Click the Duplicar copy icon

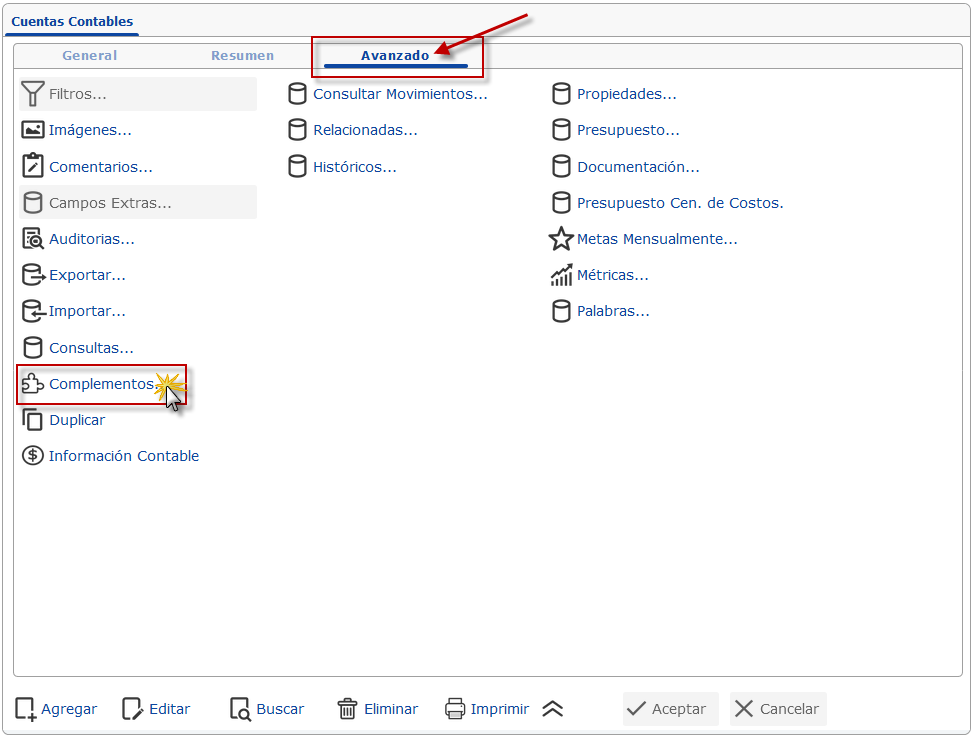click(x=33, y=420)
